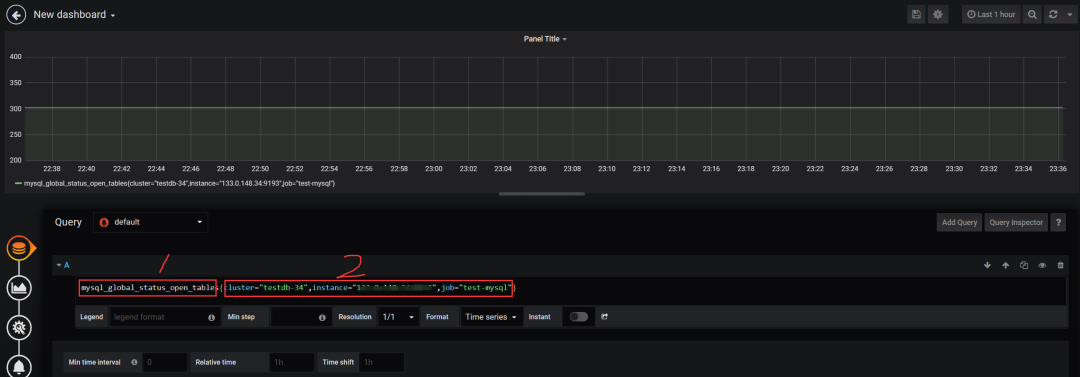Click the 400 y-axis label
The image size is (1080, 377).
click(x=15, y=57)
